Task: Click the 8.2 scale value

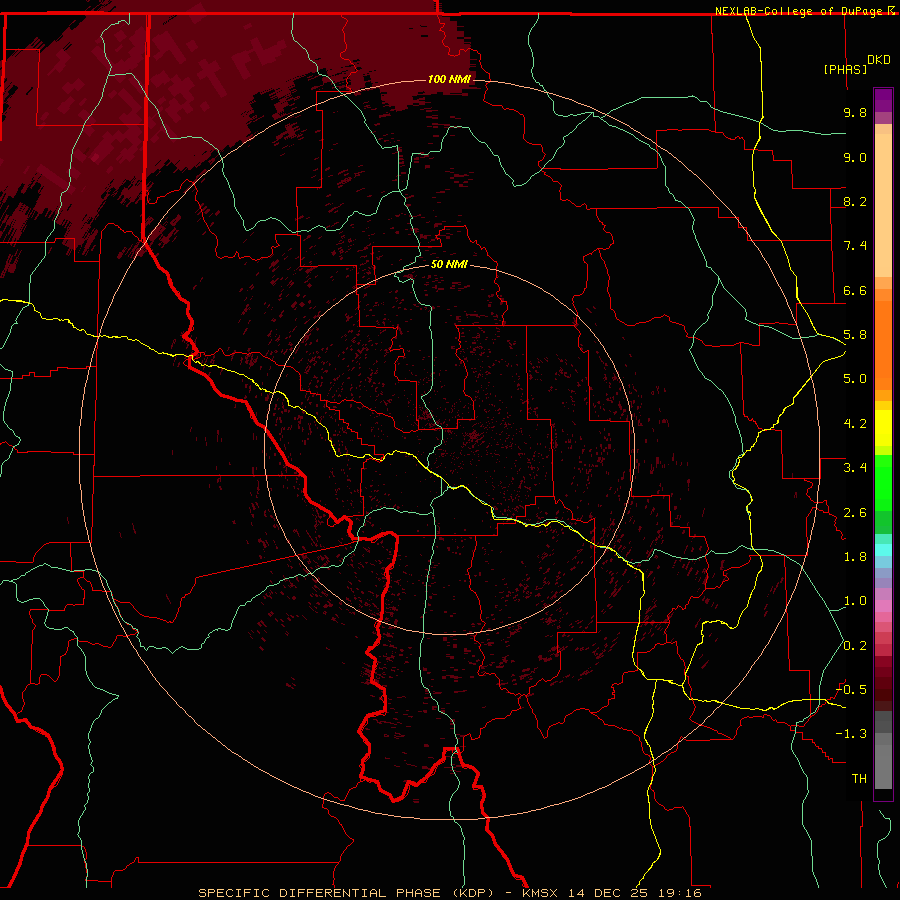Action: click(x=855, y=201)
